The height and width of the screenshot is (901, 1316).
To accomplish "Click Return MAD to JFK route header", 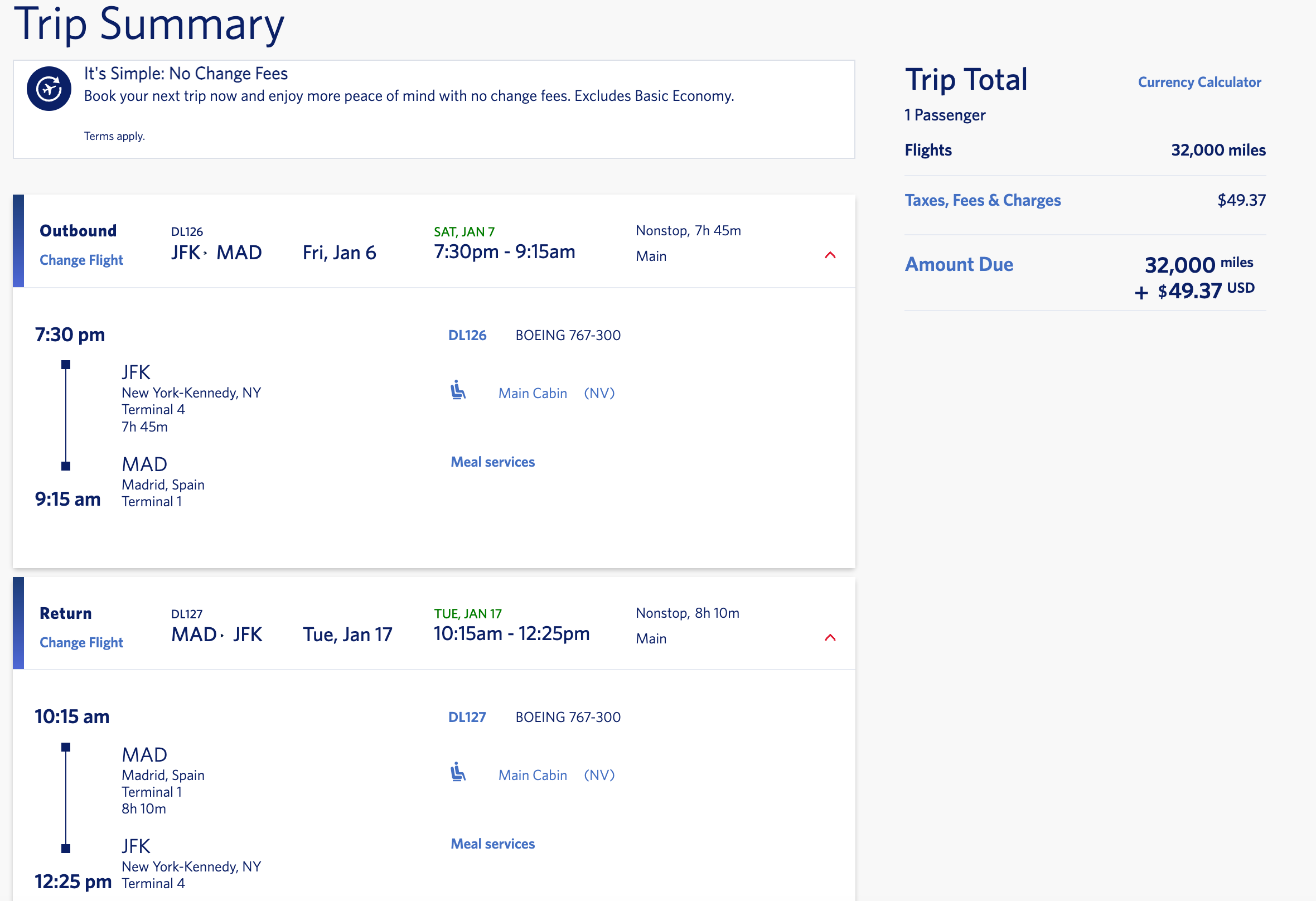I will [216, 635].
